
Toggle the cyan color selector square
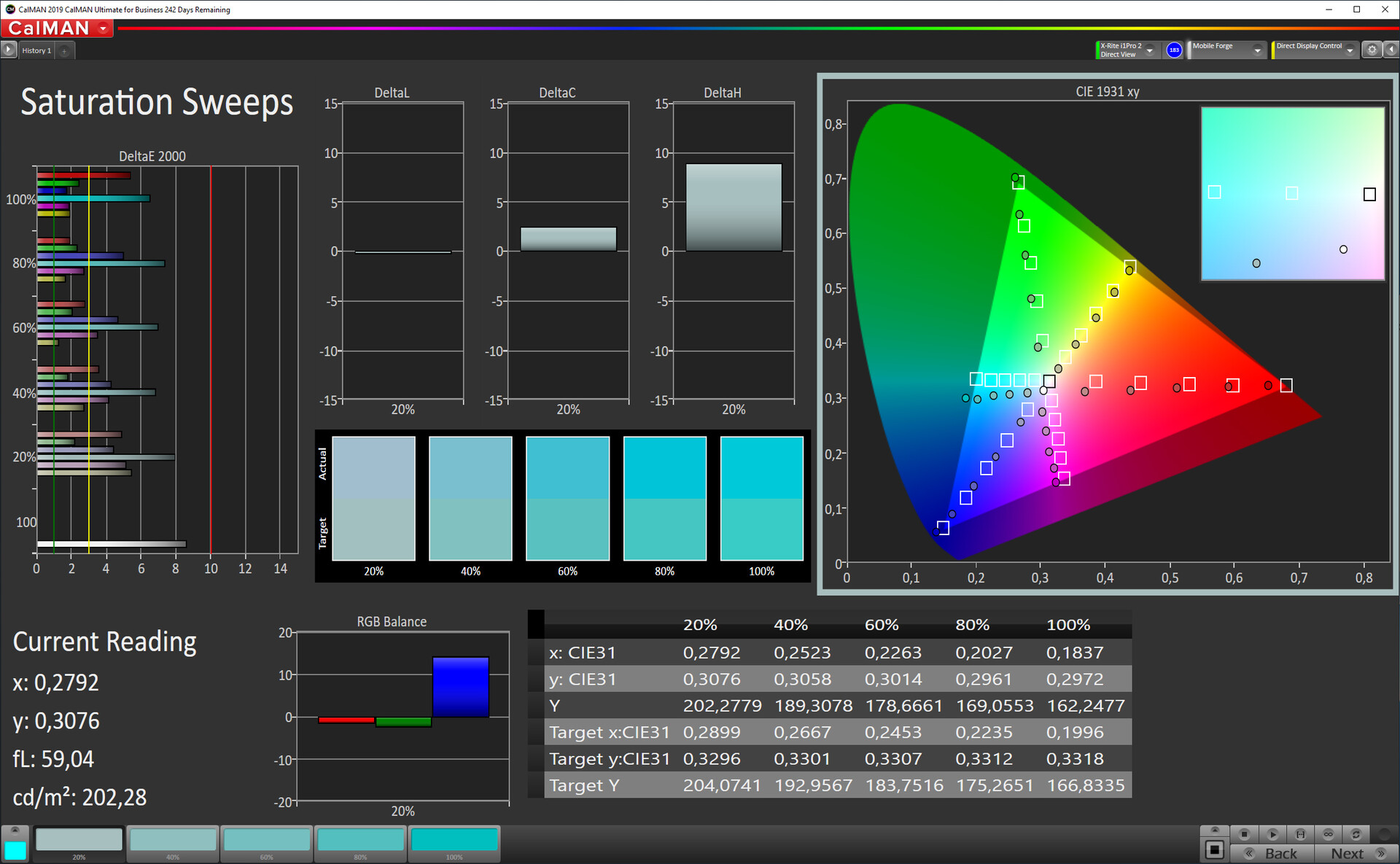pyautogui.click(x=15, y=850)
